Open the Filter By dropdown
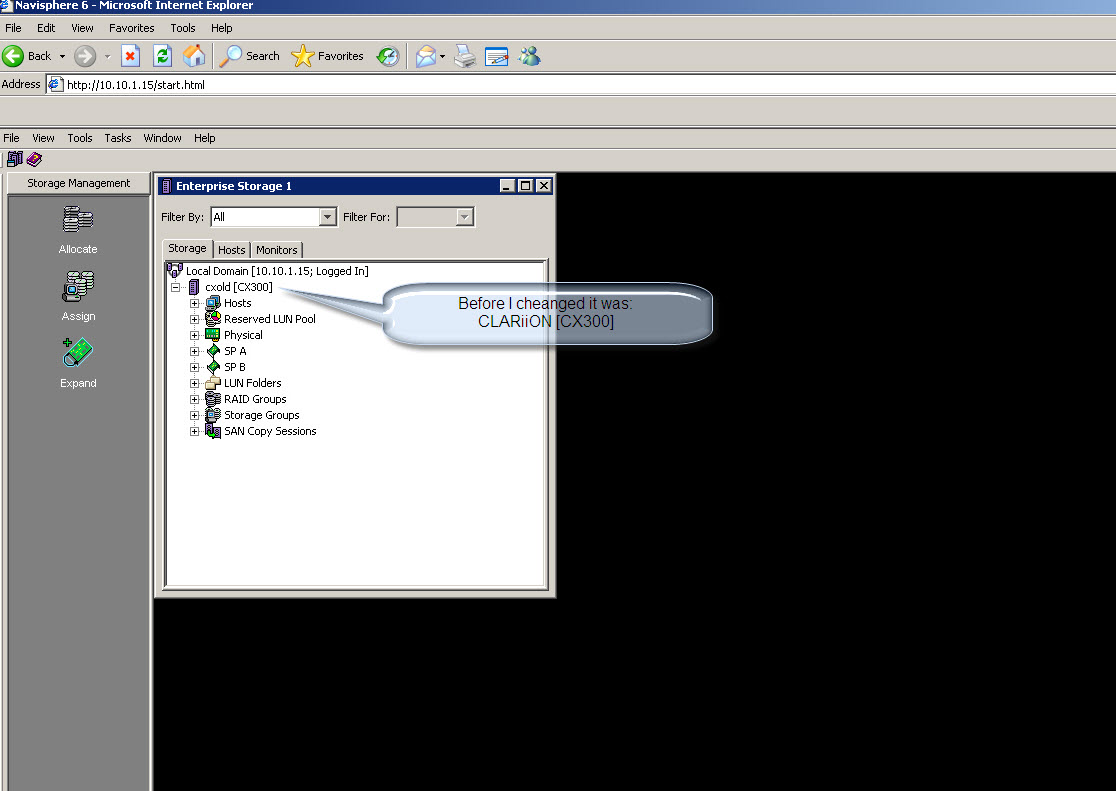This screenshot has width=1116, height=791. click(x=327, y=217)
